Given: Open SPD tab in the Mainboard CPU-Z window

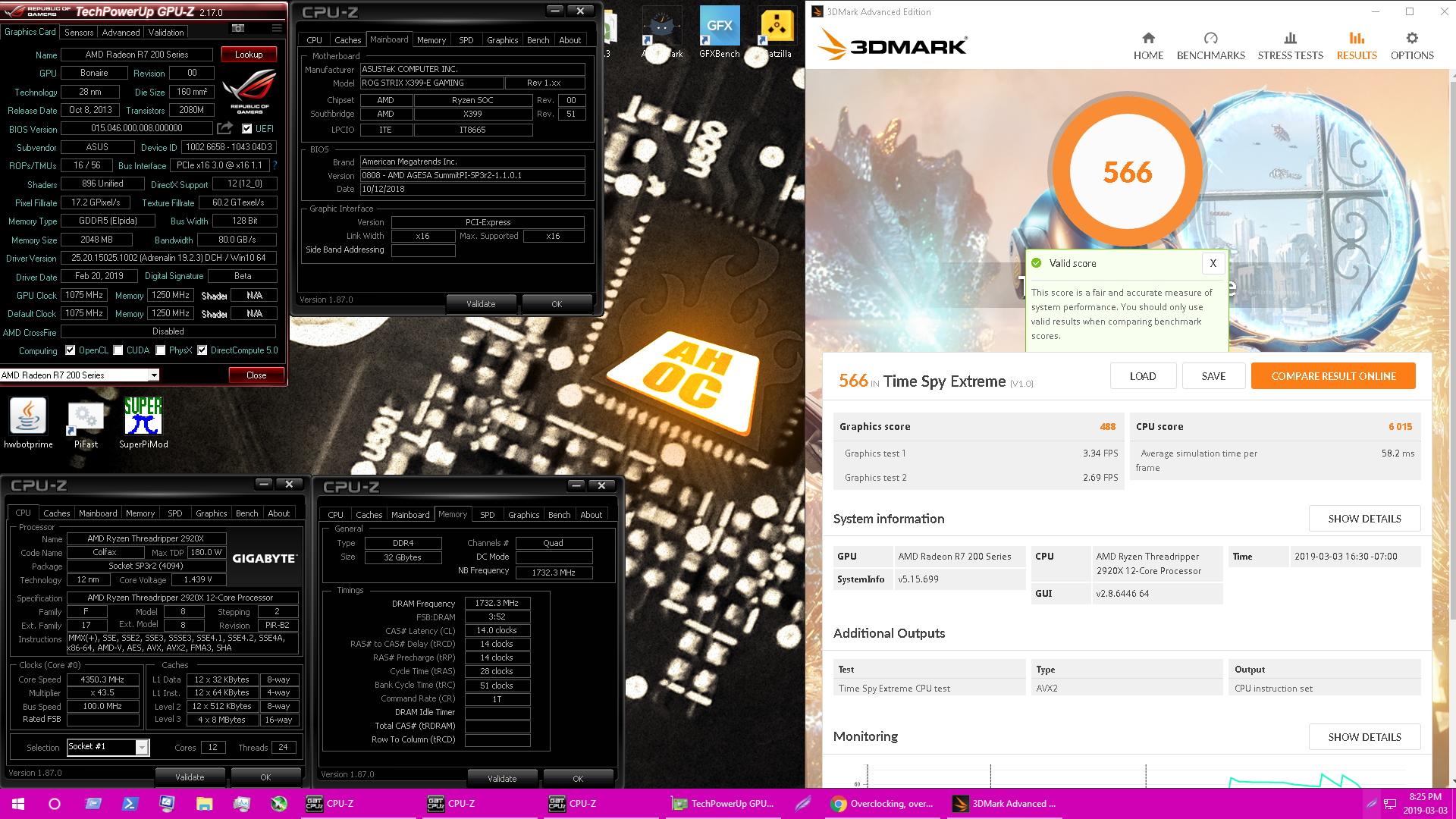Looking at the screenshot, I should click(x=466, y=40).
